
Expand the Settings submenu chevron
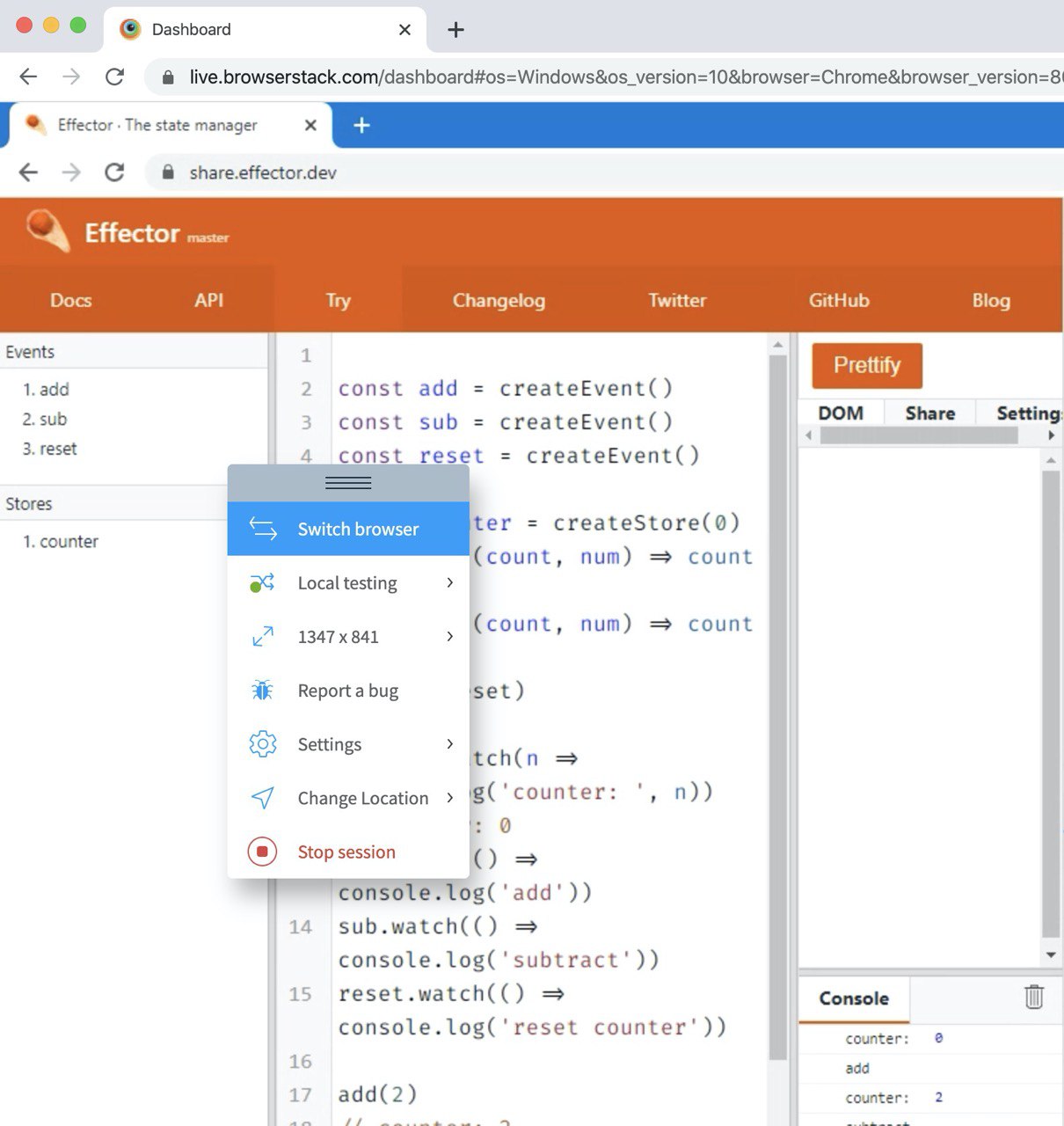coord(449,744)
